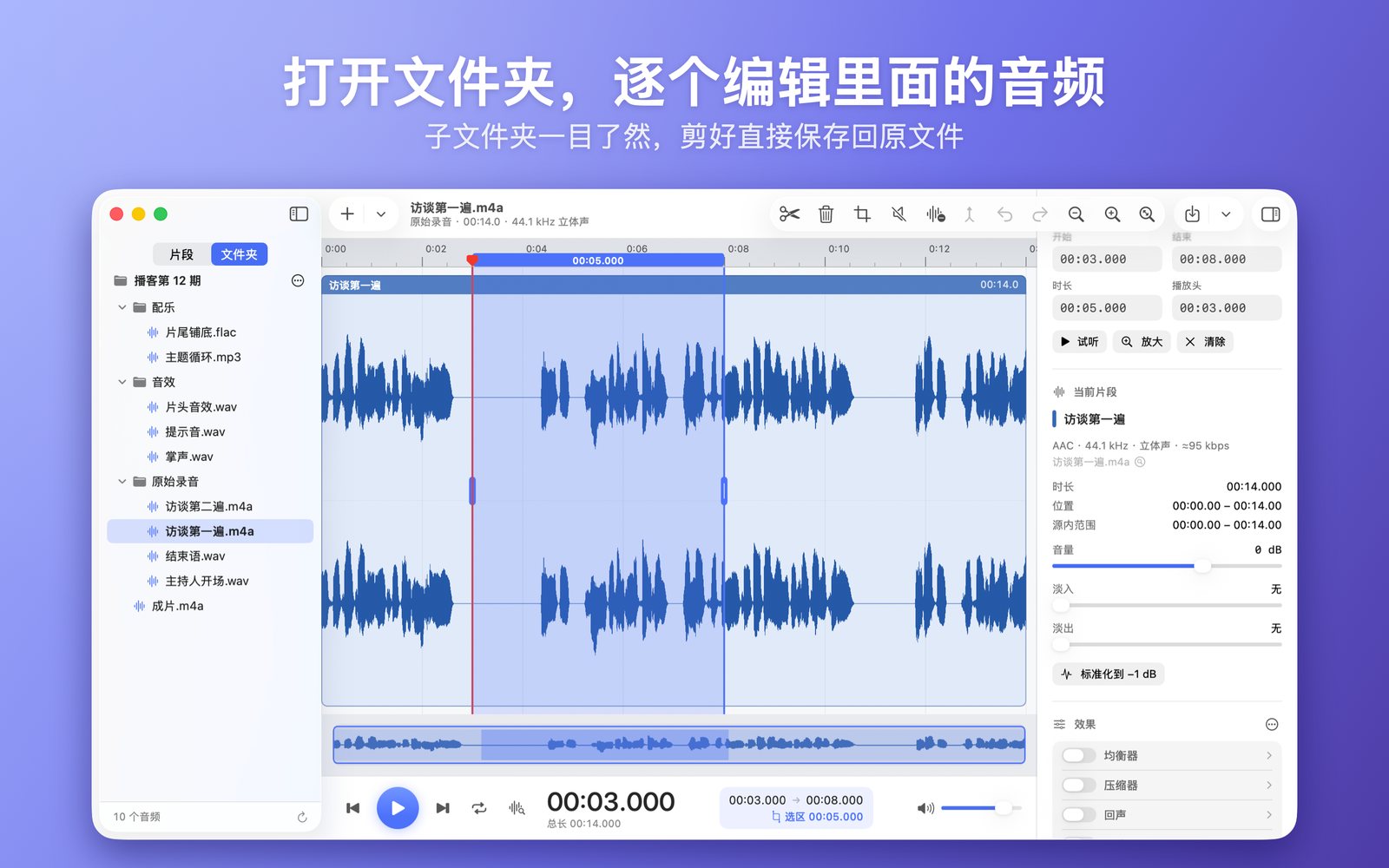Collapse the 音效 folder
Viewport: 1389px width, 868px height.
pos(122,382)
